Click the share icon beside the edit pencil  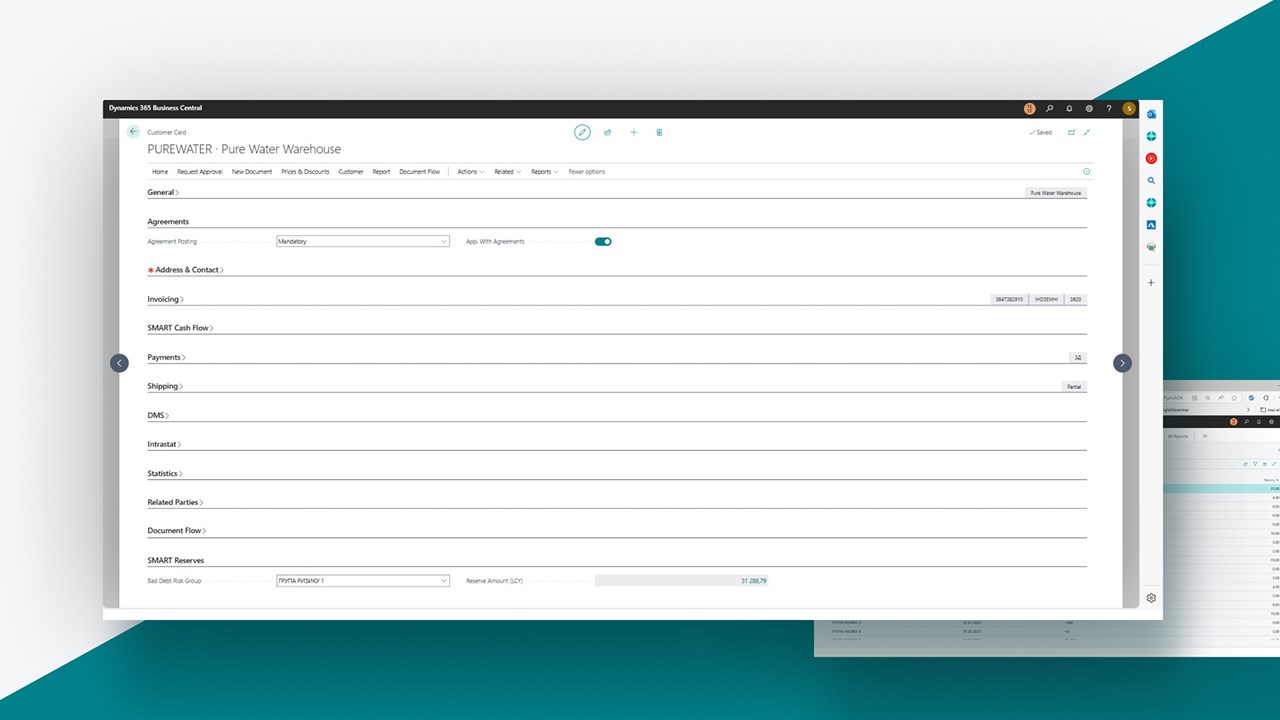point(608,132)
